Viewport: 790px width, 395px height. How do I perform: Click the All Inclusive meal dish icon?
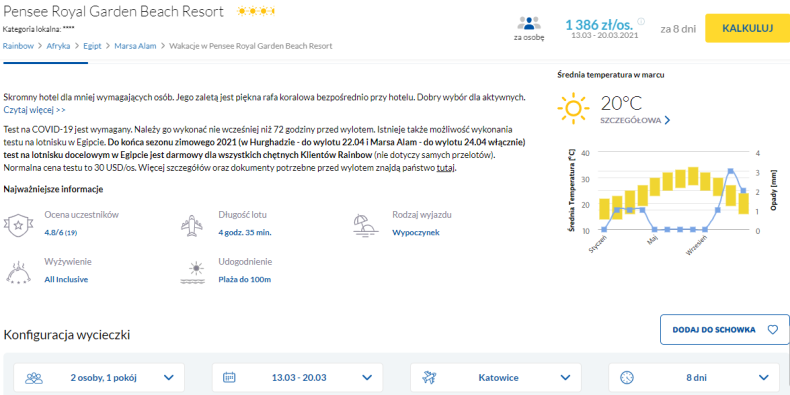(x=18, y=272)
